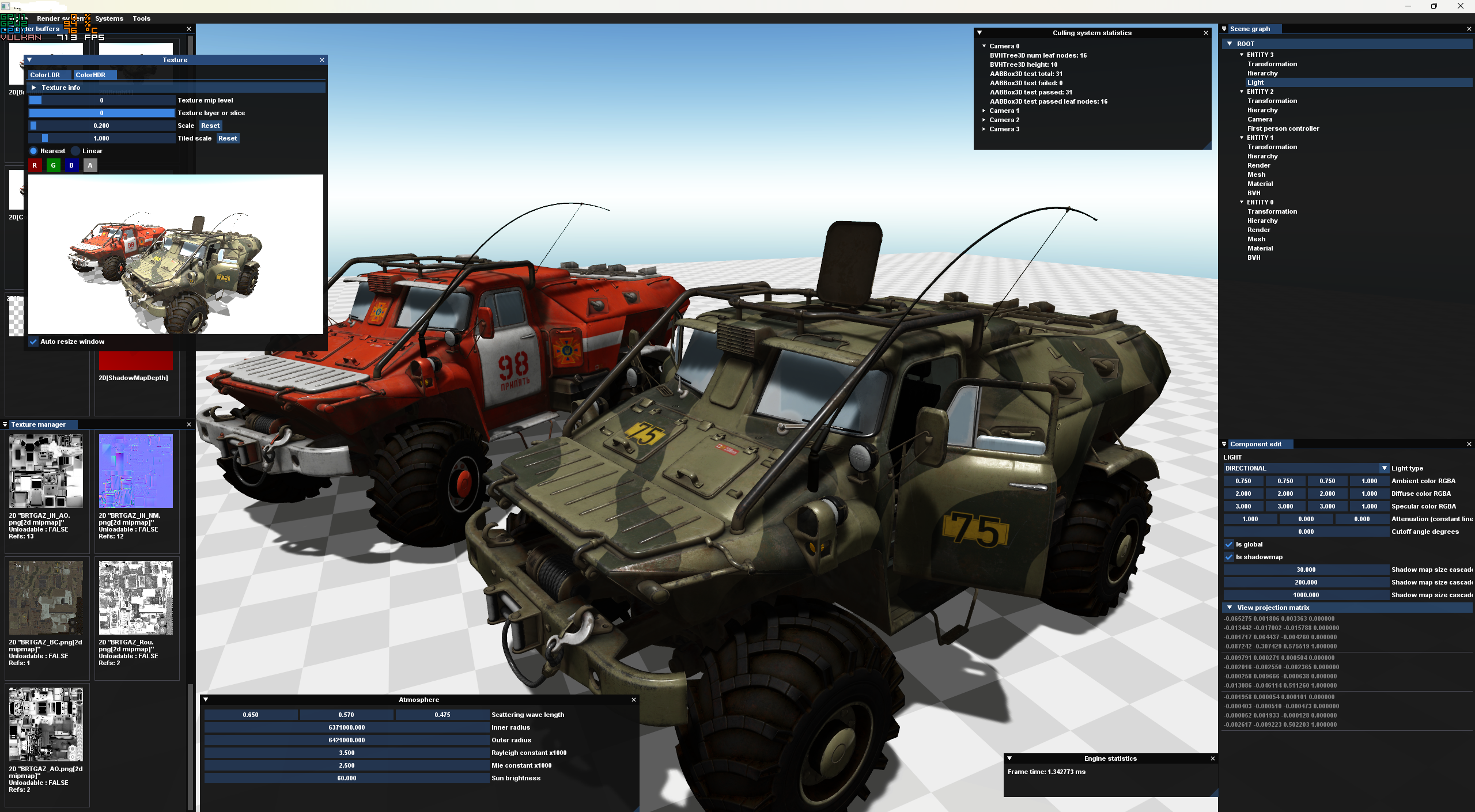The width and height of the screenshot is (1475, 812).
Task: Click Reset next to Tiled scale
Action: pyautogui.click(x=227, y=138)
